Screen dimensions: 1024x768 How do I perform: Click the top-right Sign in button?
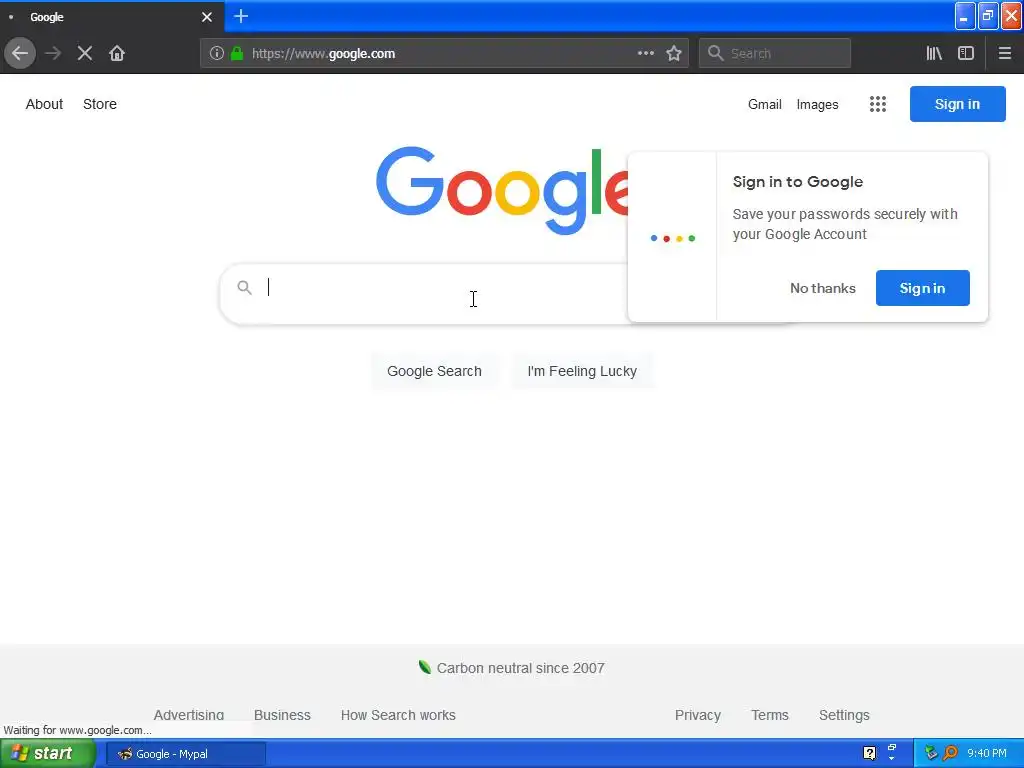957,104
